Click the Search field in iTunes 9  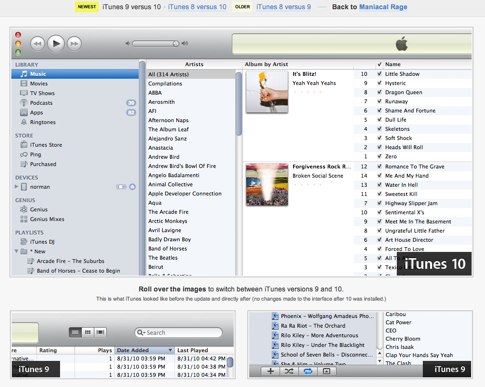(178, 333)
